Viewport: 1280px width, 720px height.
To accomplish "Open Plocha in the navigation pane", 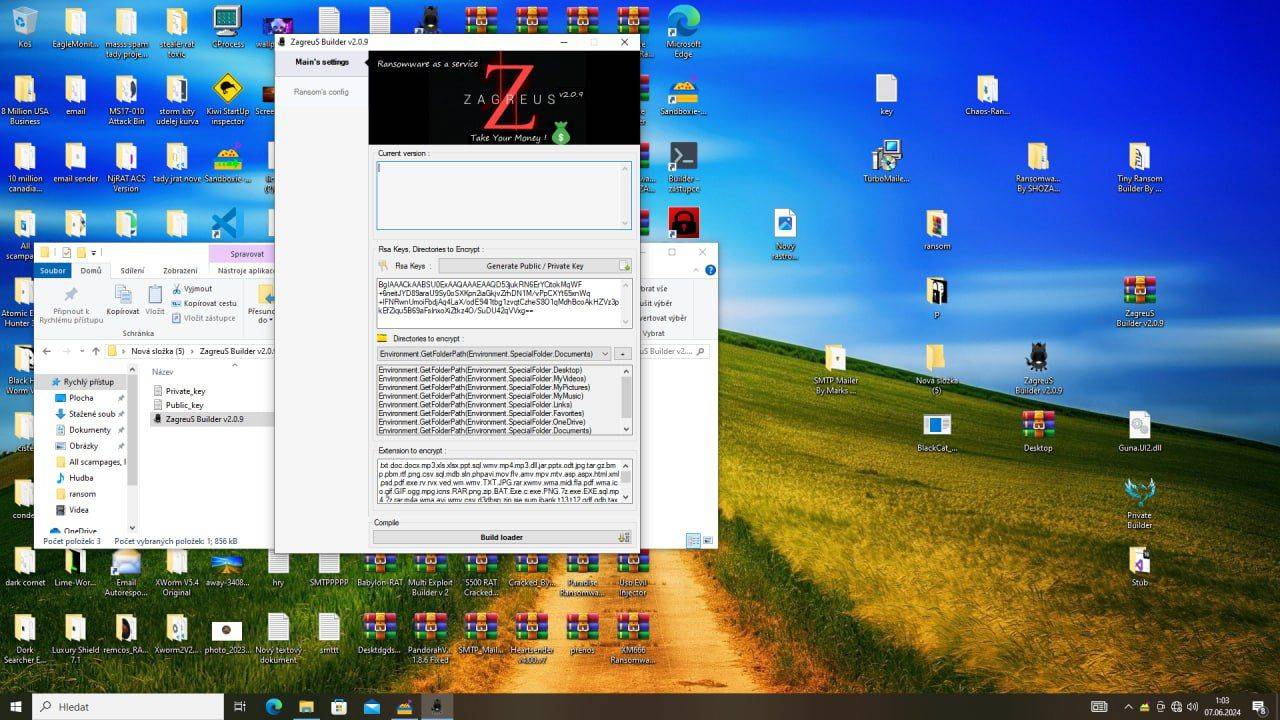I will pos(81,398).
